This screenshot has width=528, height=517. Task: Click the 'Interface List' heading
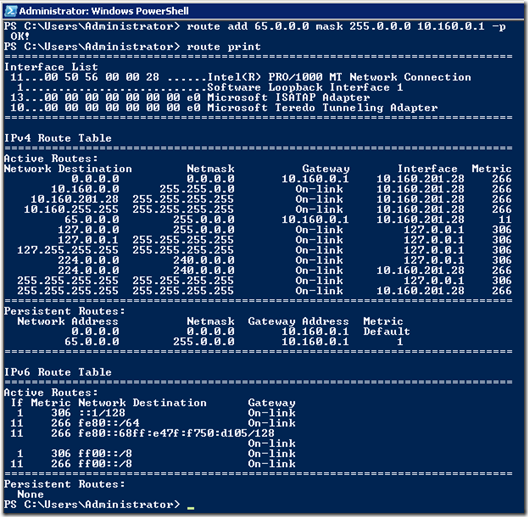[x=51, y=67]
